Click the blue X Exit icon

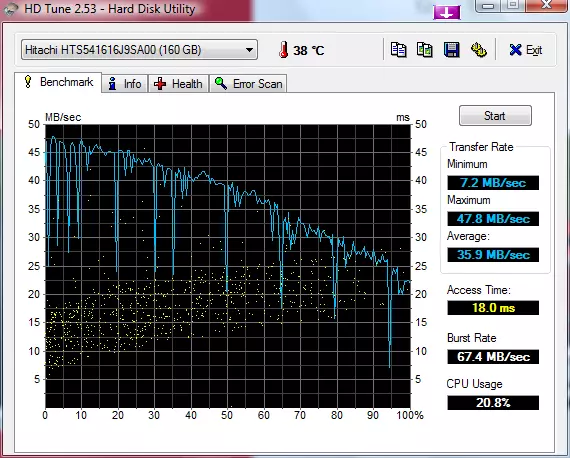515,50
